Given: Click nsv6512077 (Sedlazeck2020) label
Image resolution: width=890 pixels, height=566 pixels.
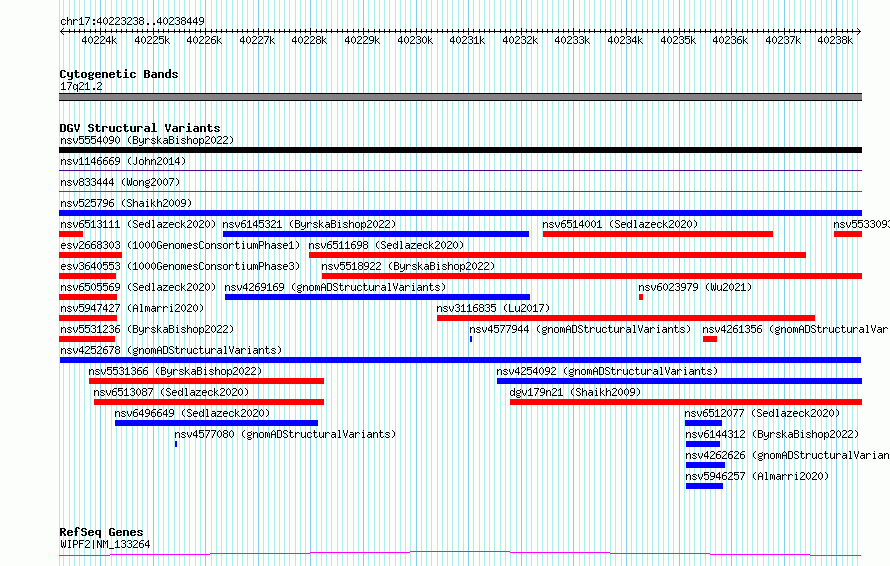Looking at the screenshot, I should (x=762, y=413).
